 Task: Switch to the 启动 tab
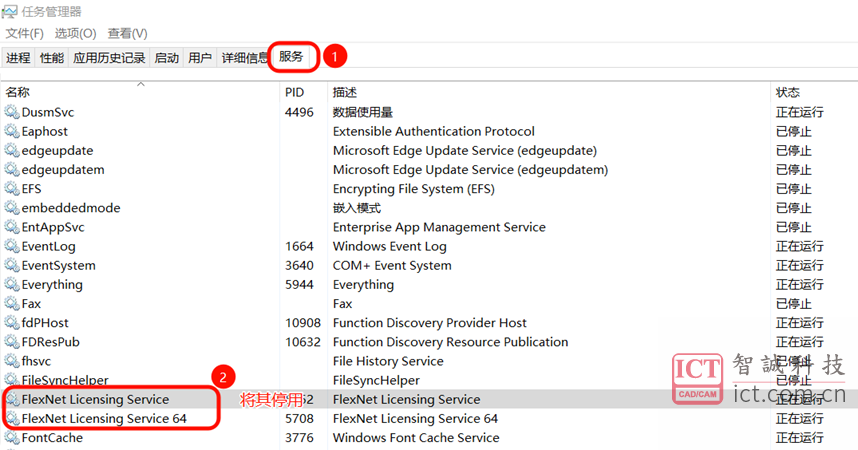(x=167, y=58)
